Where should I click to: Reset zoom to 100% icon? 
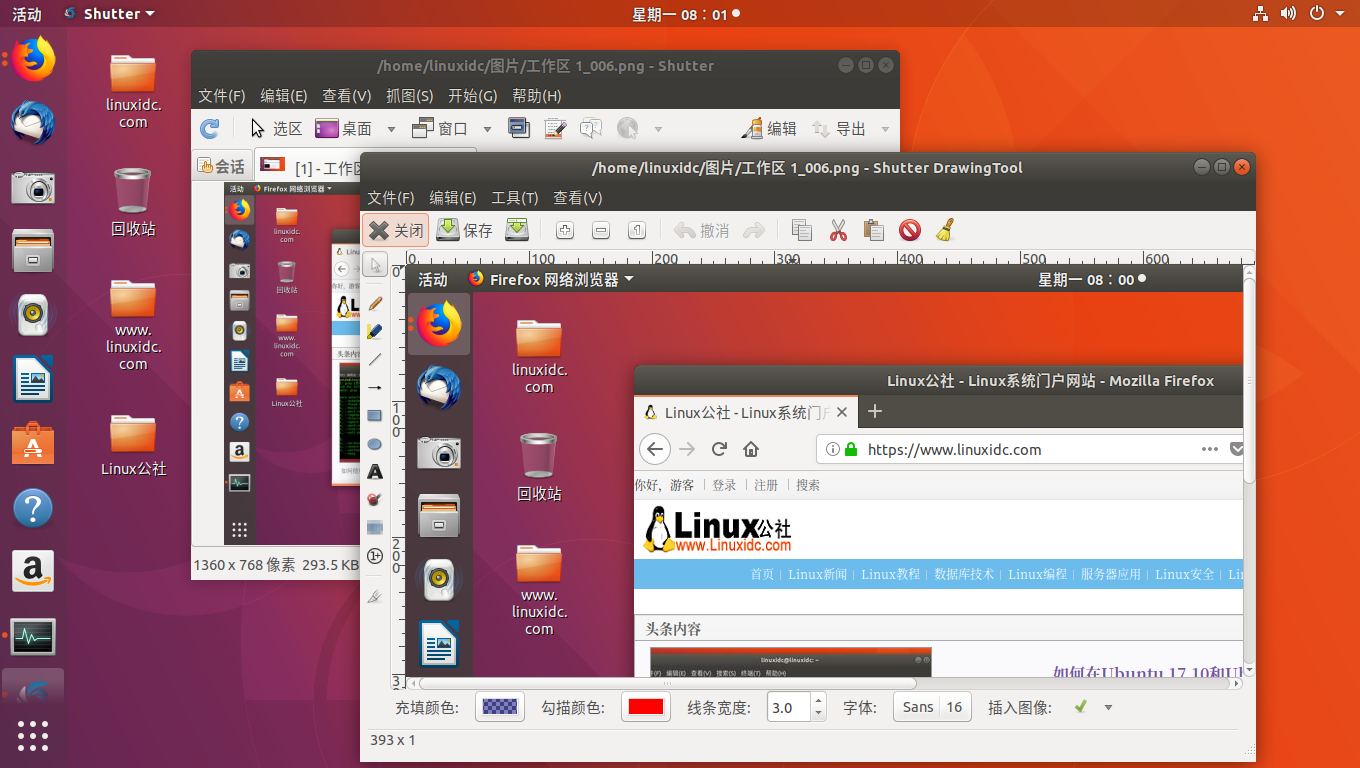point(637,231)
